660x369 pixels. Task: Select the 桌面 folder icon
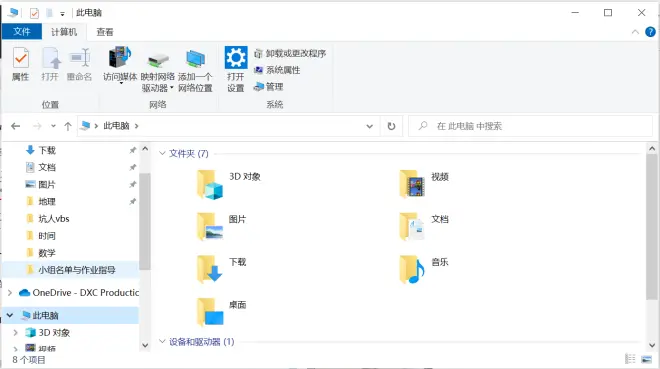210,312
